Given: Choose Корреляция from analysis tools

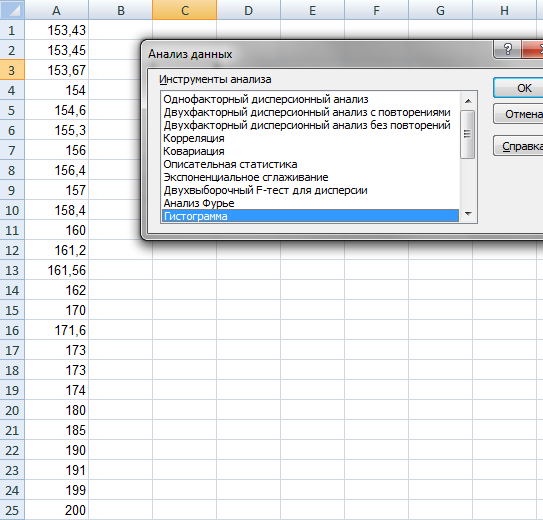Looking at the screenshot, I should coord(194,138).
